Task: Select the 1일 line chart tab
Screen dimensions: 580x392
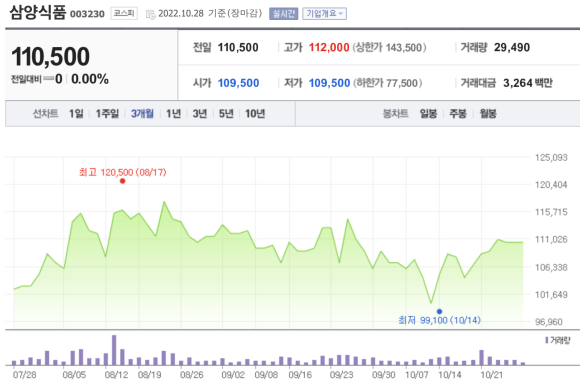Action: tap(76, 114)
